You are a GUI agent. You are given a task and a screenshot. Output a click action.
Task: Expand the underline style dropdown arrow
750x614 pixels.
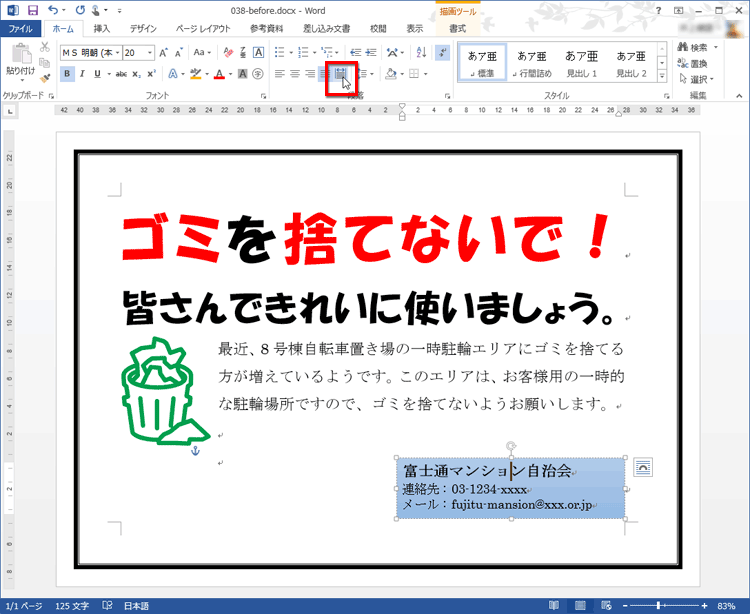tap(109, 74)
